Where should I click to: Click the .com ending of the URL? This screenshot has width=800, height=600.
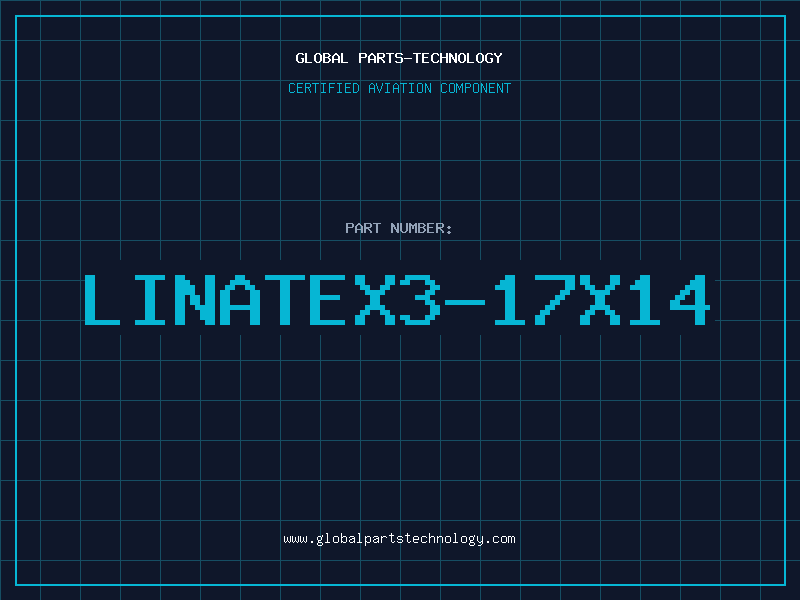click(x=500, y=539)
